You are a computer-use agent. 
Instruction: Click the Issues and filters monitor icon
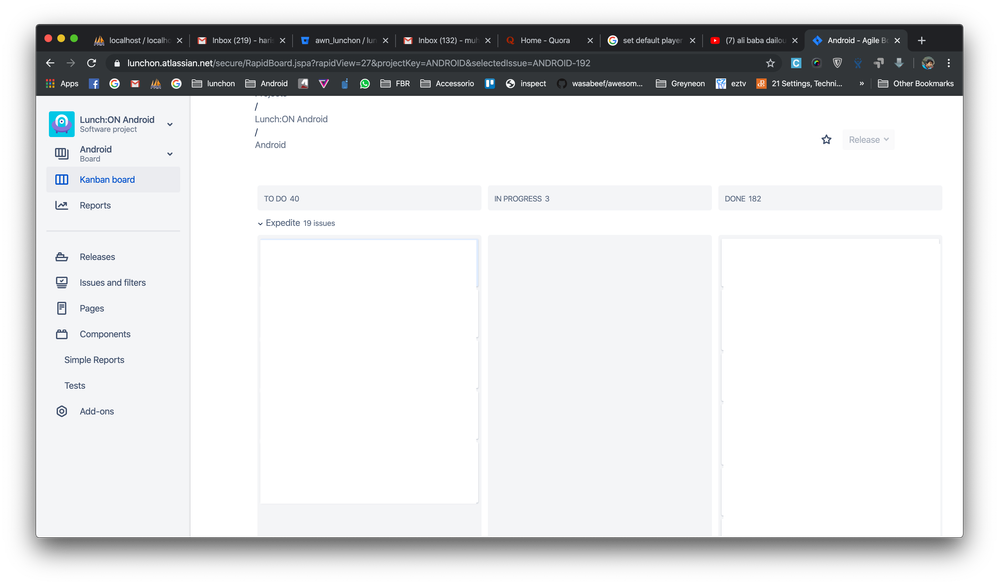pos(62,282)
